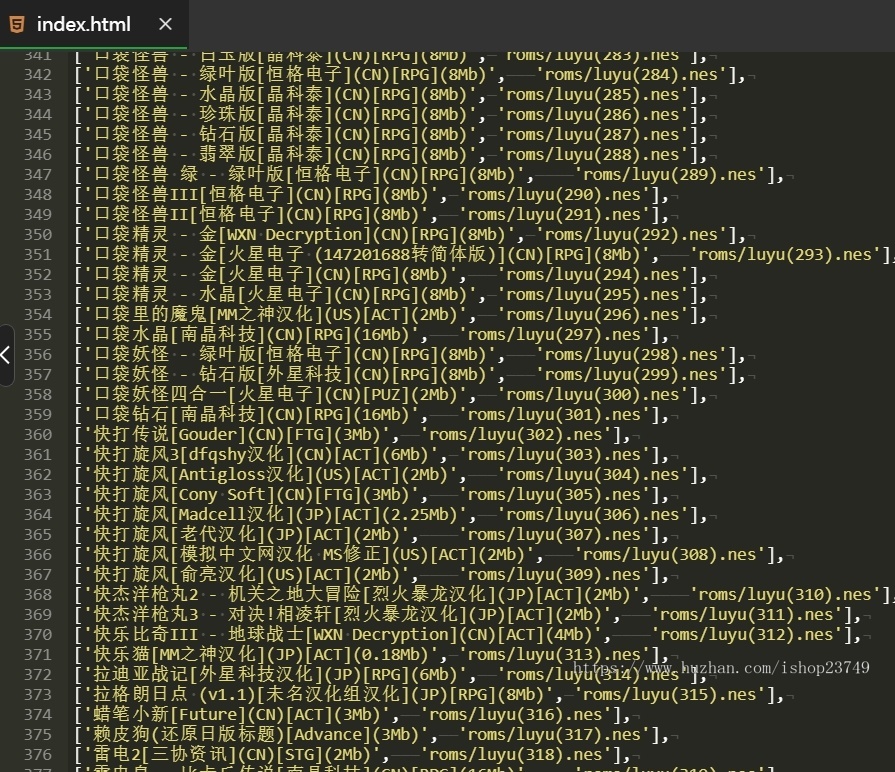Click text 'roms/luyu(299).nes'
895x772 pixels.
pyautogui.click(x=631, y=374)
